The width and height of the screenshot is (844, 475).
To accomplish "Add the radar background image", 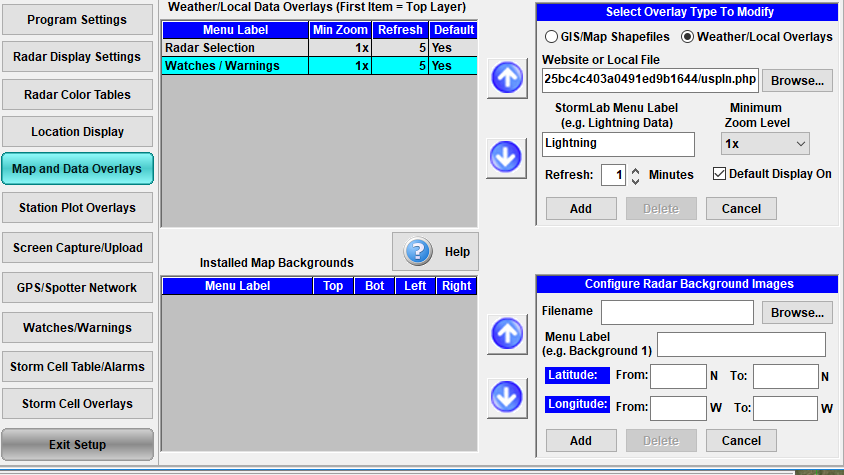I will tap(581, 441).
